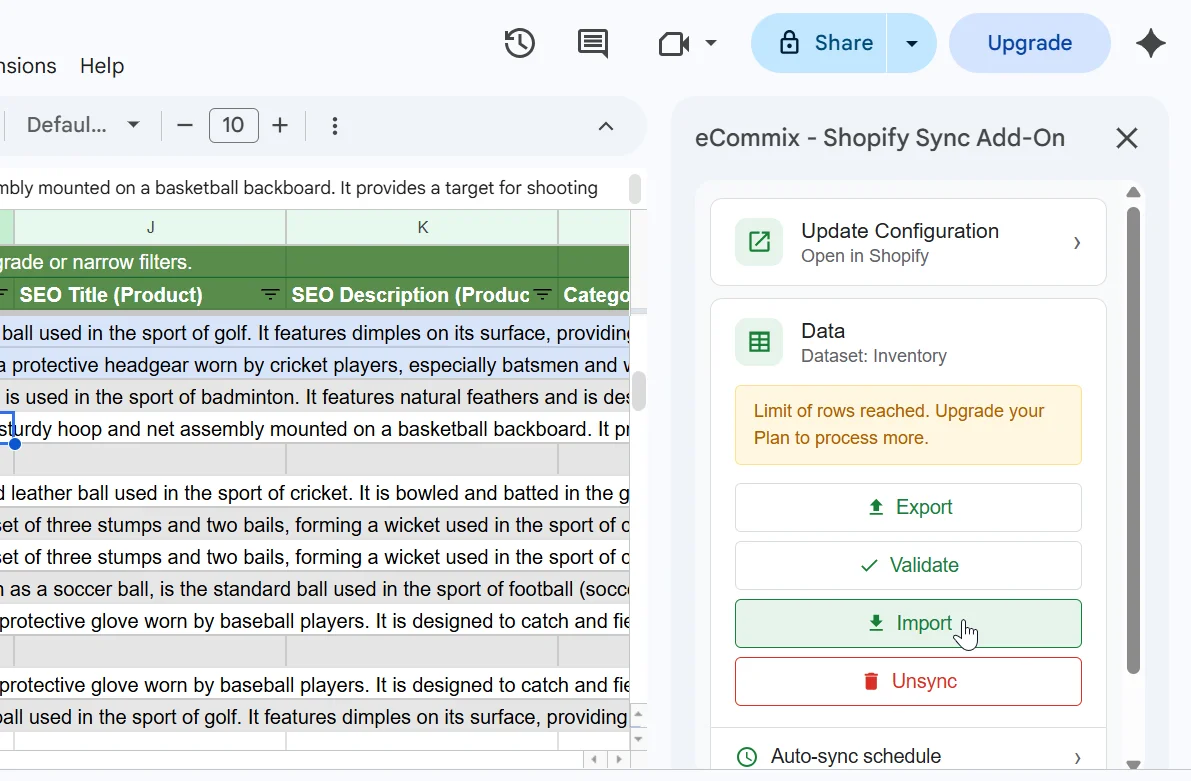1191x781 pixels.
Task: Decrease font size with minus button
Action: pyautogui.click(x=185, y=125)
